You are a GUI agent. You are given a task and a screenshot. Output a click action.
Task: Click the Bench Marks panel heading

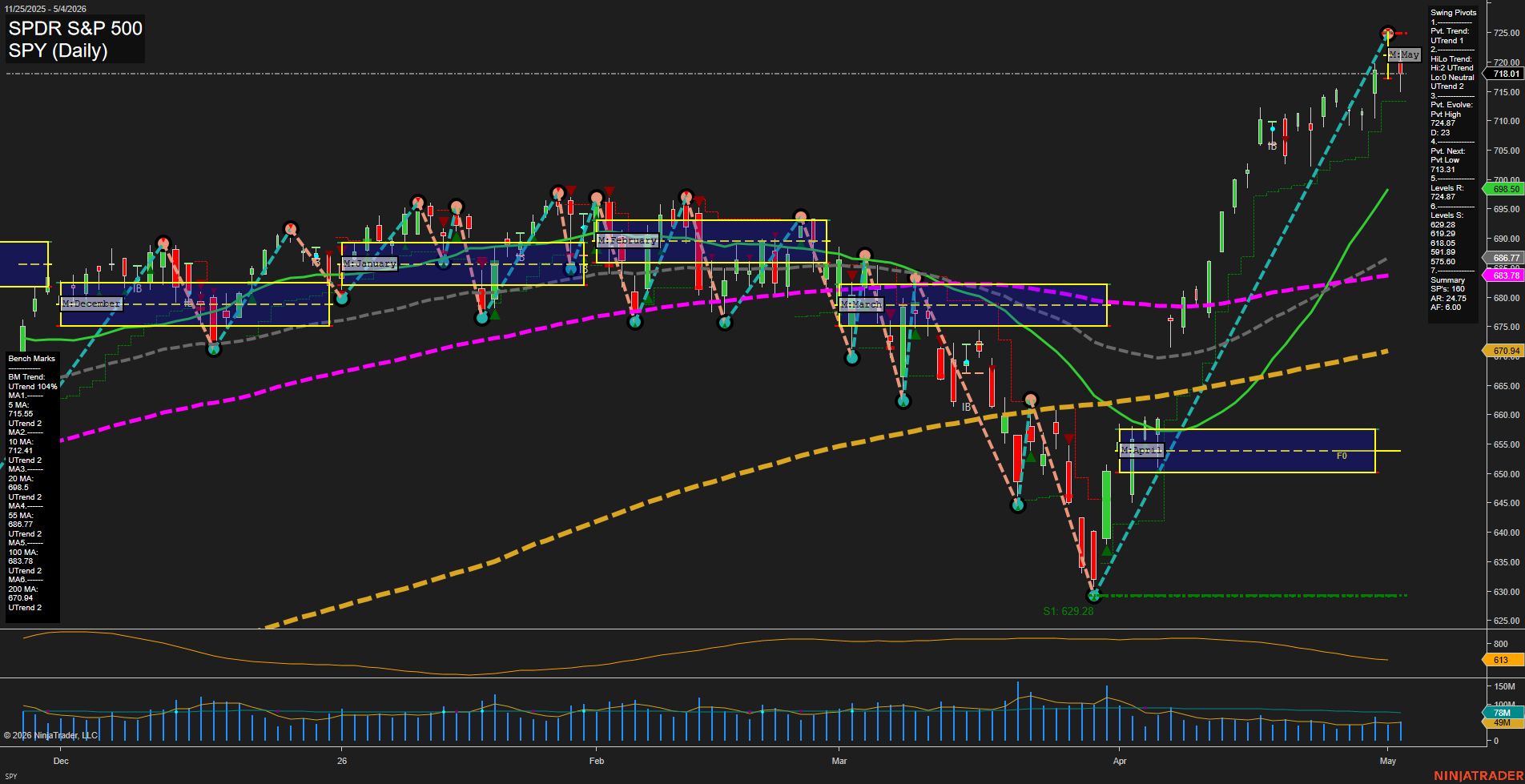tap(32, 359)
